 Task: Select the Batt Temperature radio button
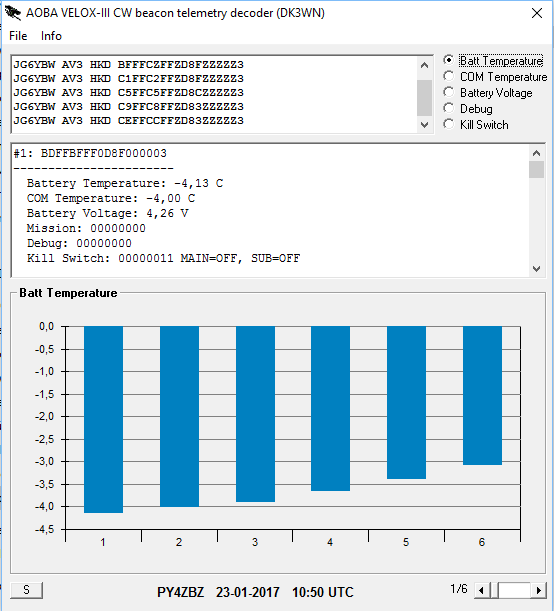point(448,60)
